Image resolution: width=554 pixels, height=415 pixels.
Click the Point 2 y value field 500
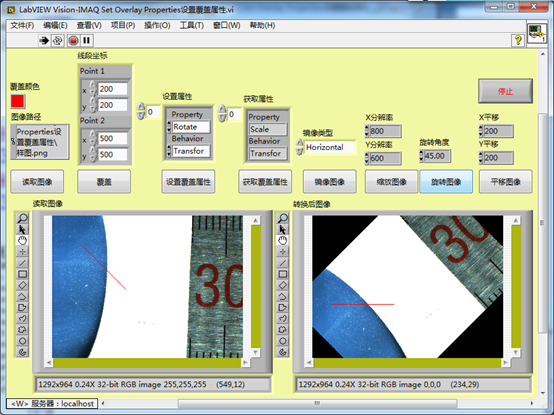[x=112, y=154]
